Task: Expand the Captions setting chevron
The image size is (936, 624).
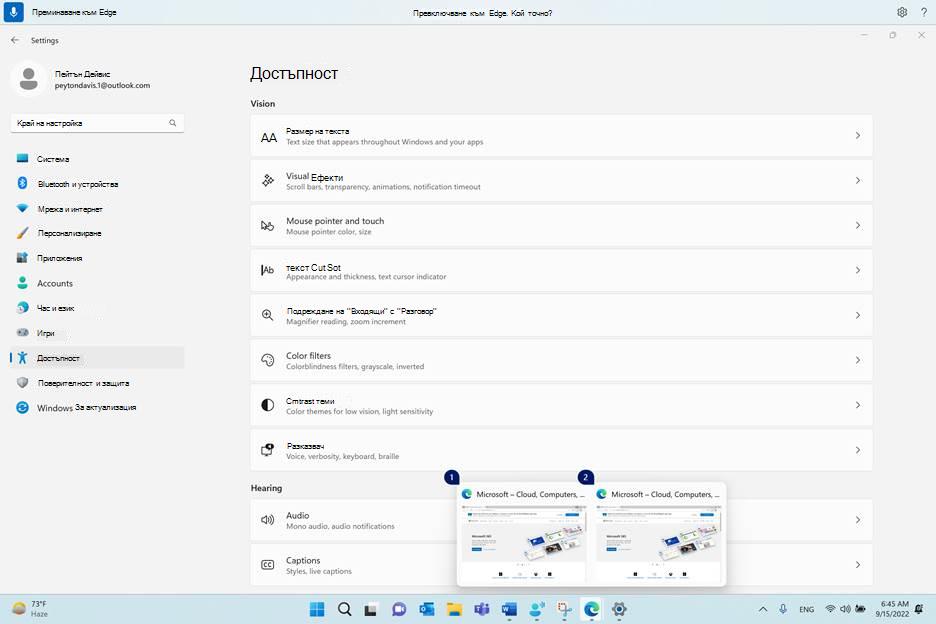Action: 858,565
